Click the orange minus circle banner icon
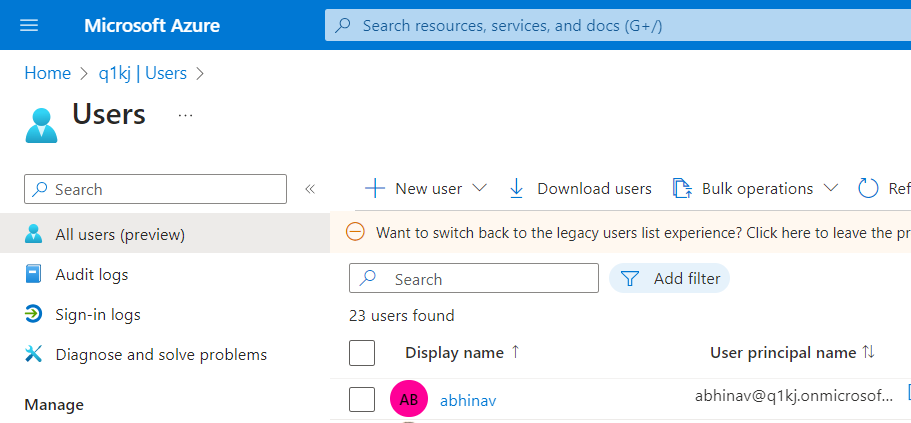911x423 pixels. (355, 232)
